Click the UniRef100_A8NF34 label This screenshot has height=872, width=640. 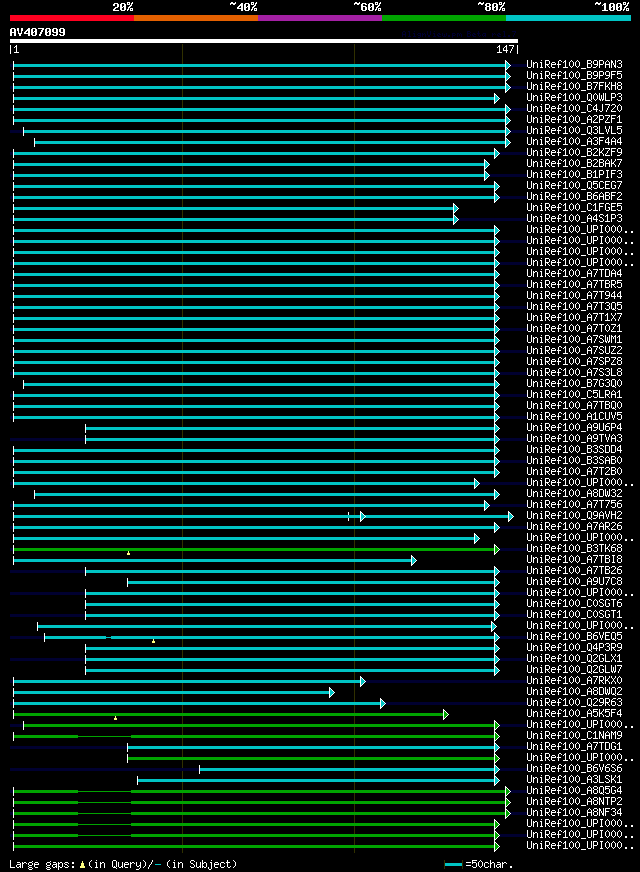pyautogui.click(x=574, y=812)
